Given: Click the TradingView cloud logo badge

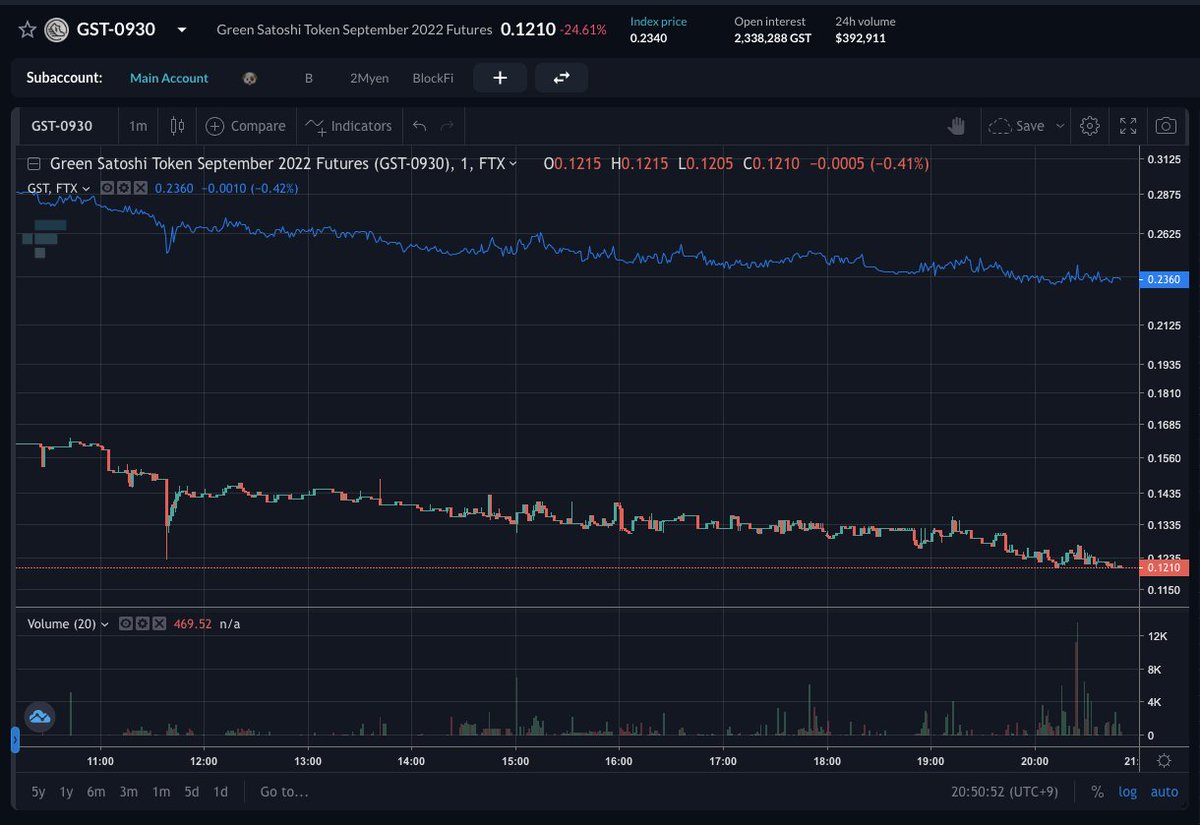Looking at the screenshot, I should pyautogui.click(x=40, y=717).
